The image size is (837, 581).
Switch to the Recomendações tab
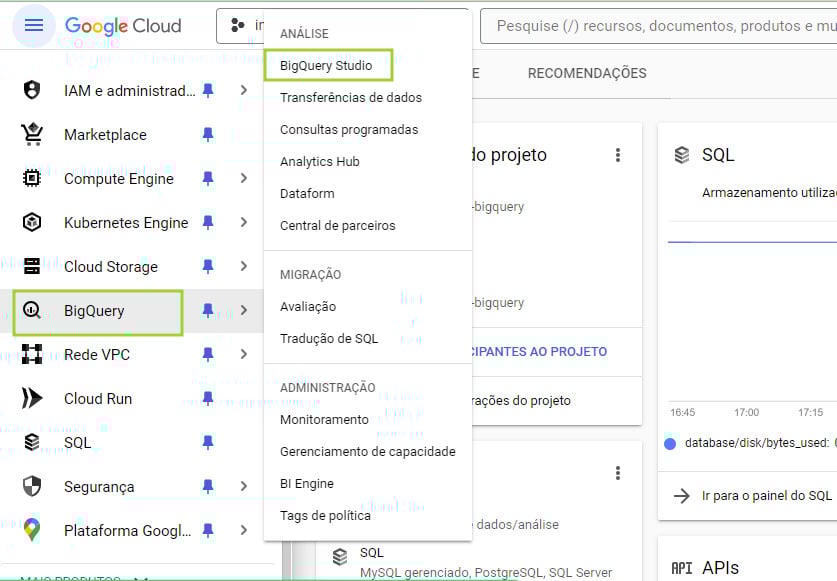point(587,73)
